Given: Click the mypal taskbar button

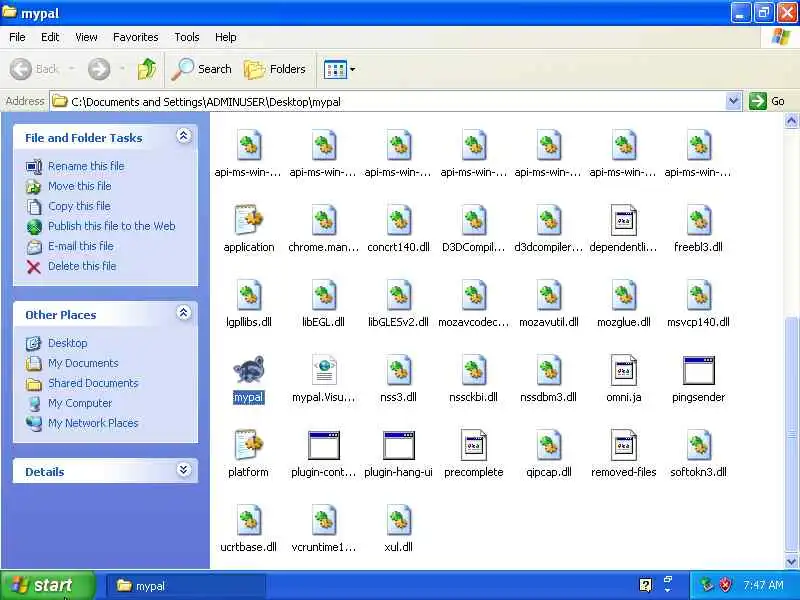Looking at the screenshot, I should pyautogui.click(x=186, y=586).
